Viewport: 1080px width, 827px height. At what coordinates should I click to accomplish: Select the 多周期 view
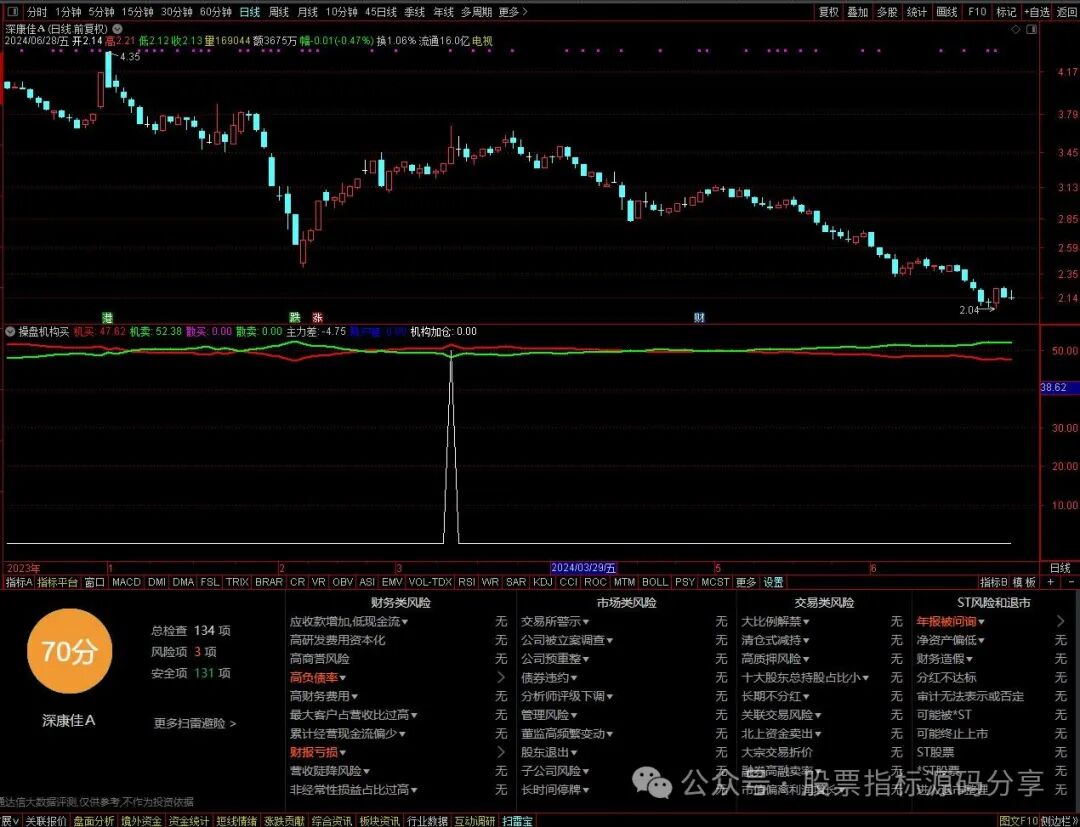point(476,12)
